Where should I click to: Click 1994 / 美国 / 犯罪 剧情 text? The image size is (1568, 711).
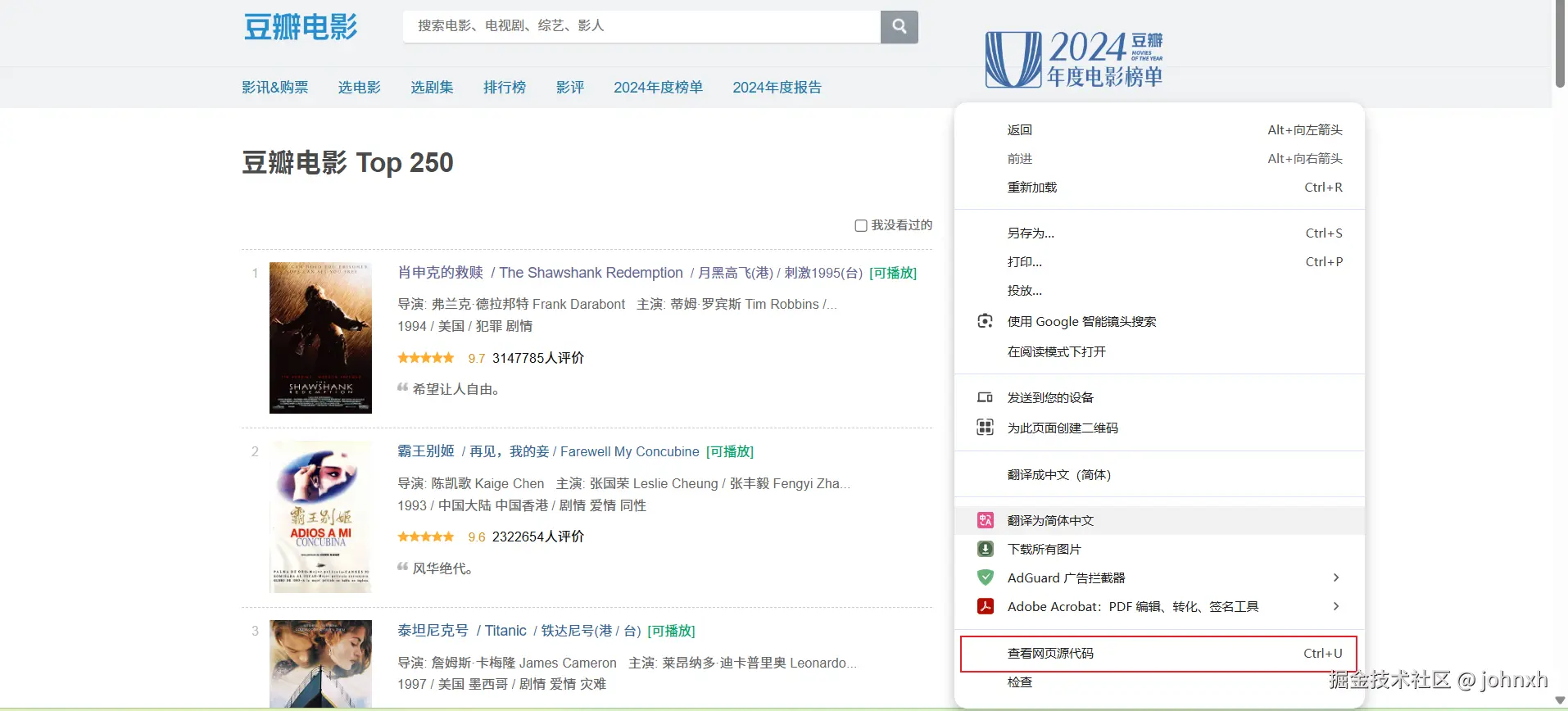(x=465, y=326)
